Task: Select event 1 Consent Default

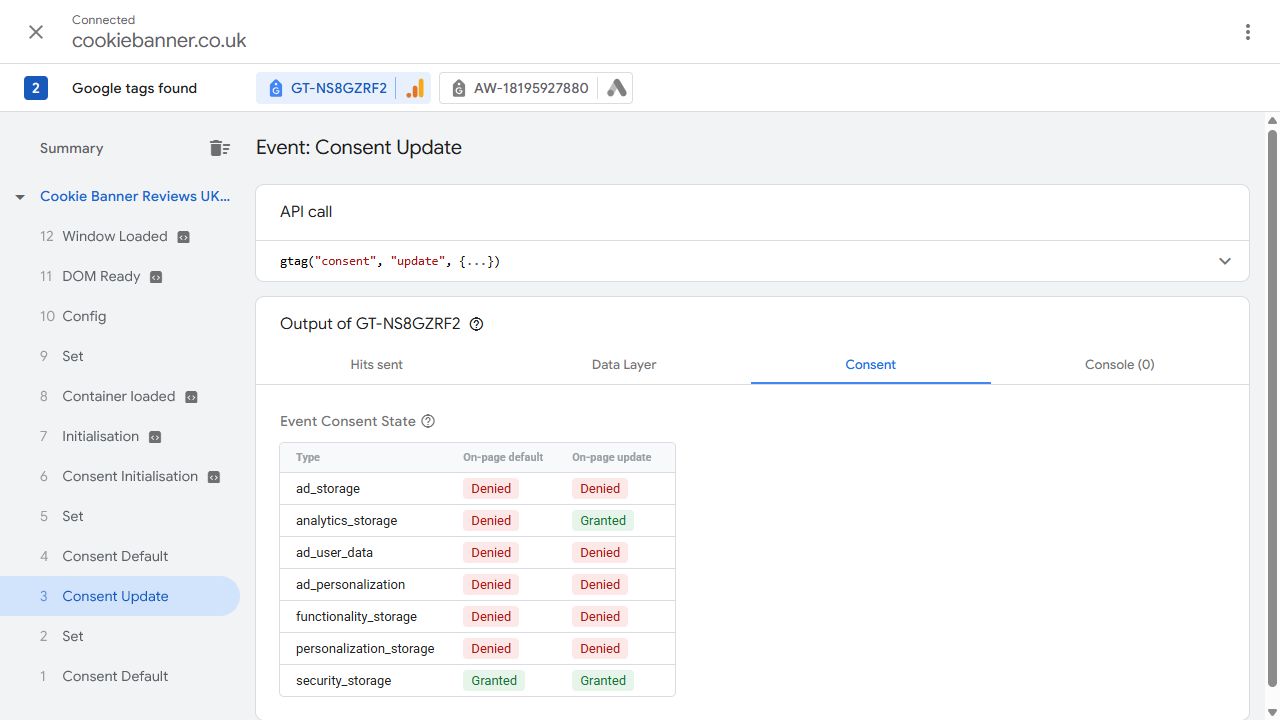Action: 120,676
